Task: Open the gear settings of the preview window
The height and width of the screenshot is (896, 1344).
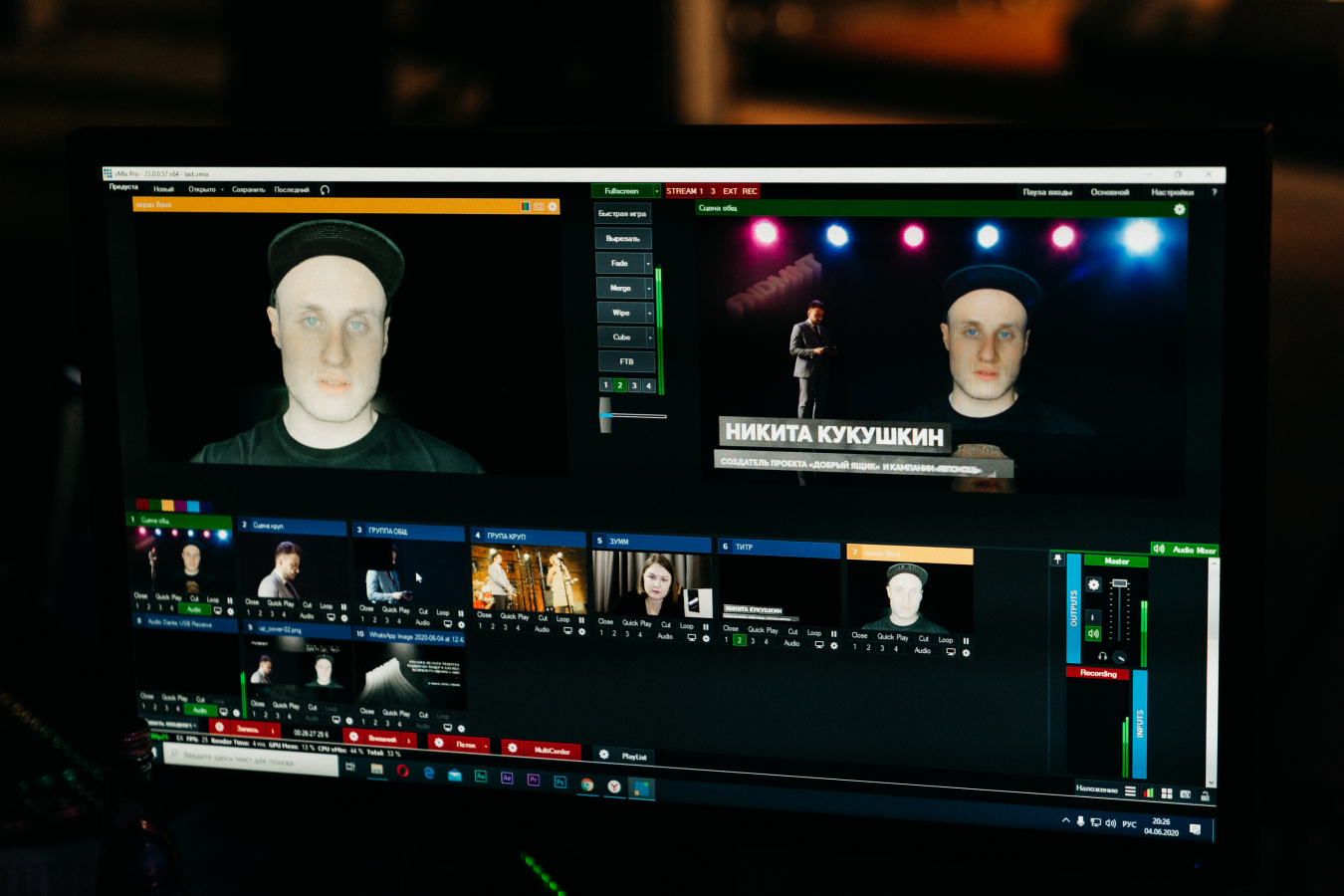Action: pos(553,206)
